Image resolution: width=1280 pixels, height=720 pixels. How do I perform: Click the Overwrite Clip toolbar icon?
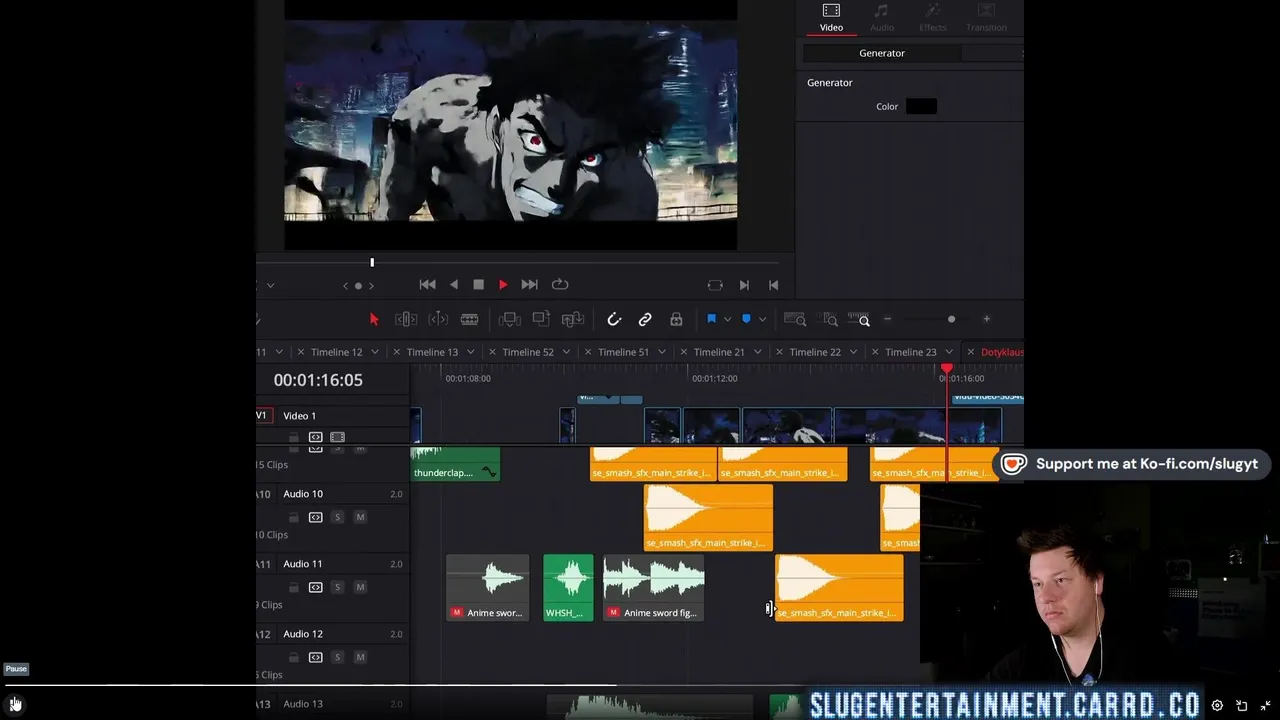[x=541, y=319]
